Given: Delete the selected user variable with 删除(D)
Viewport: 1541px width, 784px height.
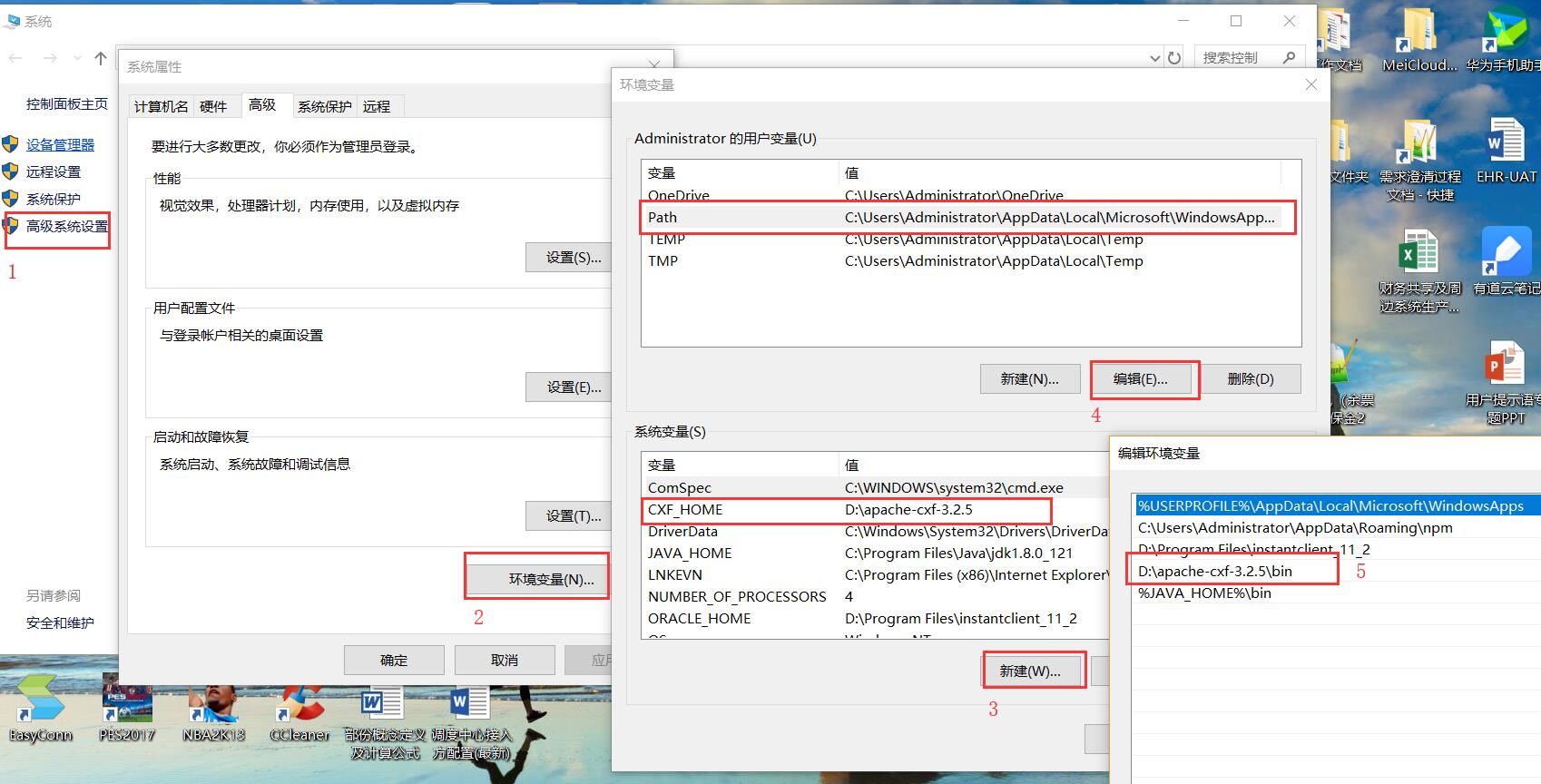Looking at the screenshot, I should pos(1251,379).
